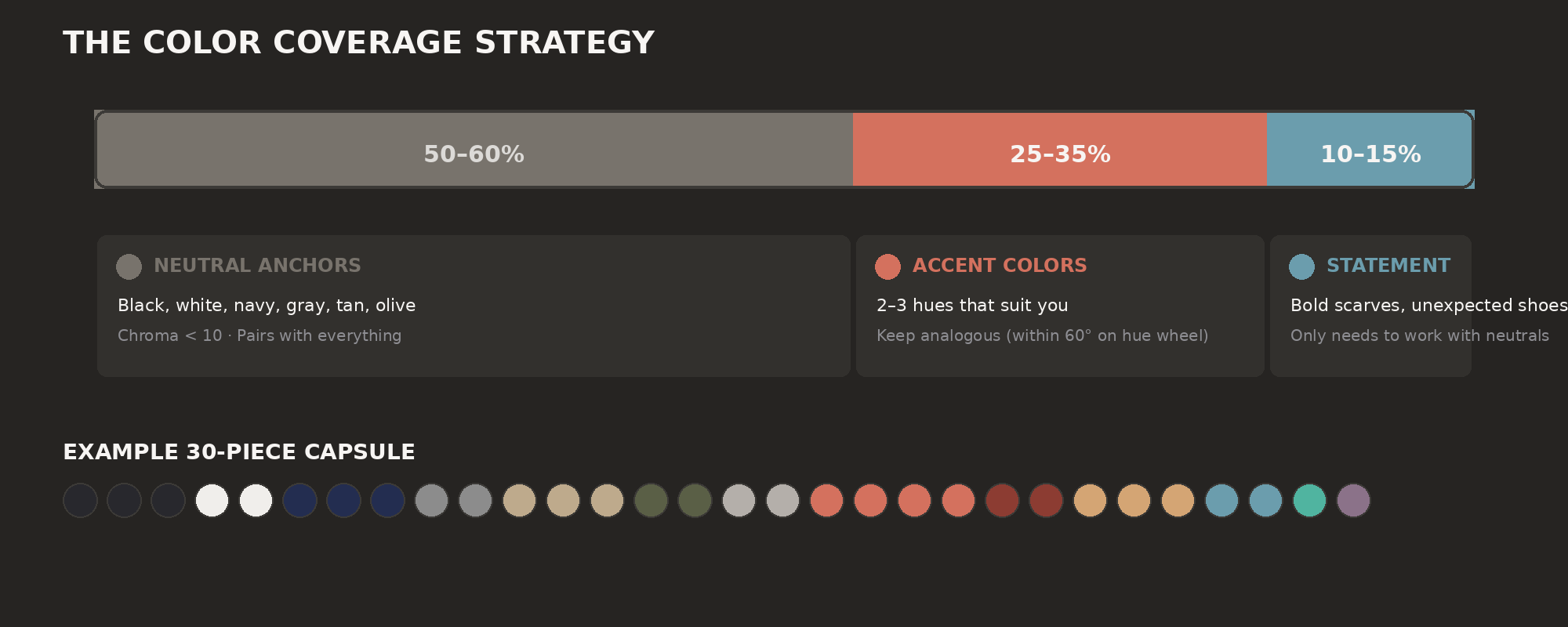Click "Black, white, navy, gray, tan, olive" text
Screen dimensions: 1568x627
click(267, 306)
